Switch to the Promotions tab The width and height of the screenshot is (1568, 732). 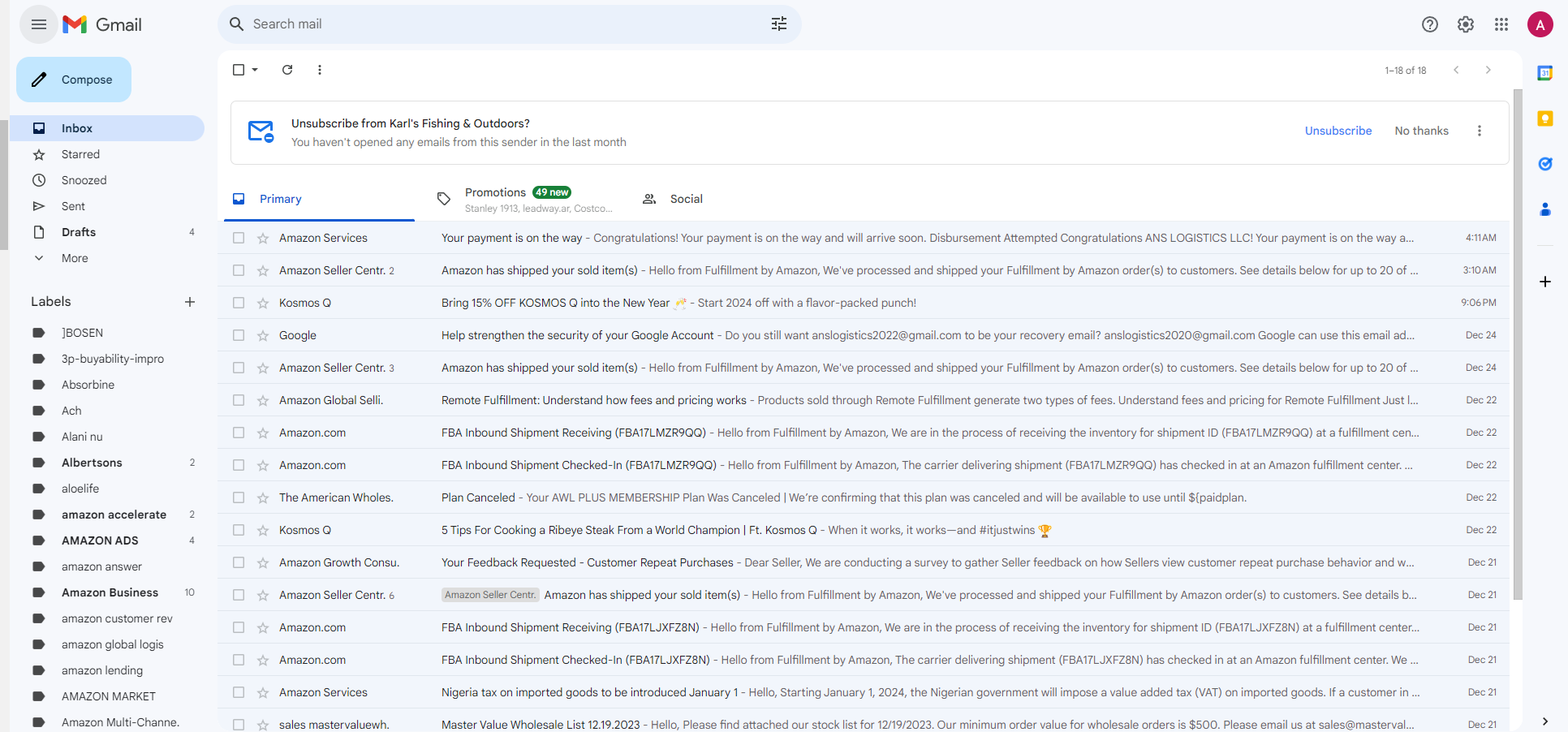click(526, 199)
